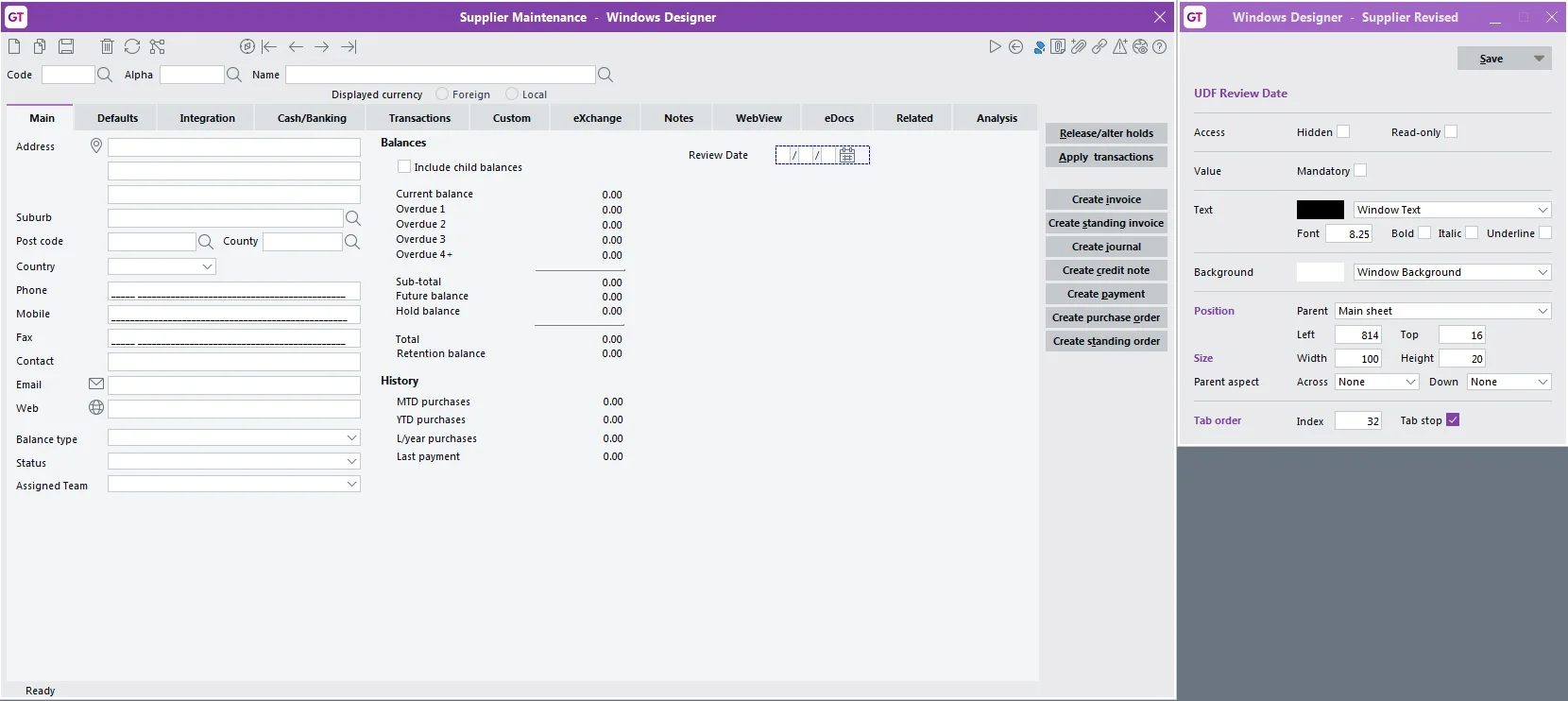Screen dimensions: 1568x701
Task: Click the blue footprints icon
Action: [x=1039, y=46]
